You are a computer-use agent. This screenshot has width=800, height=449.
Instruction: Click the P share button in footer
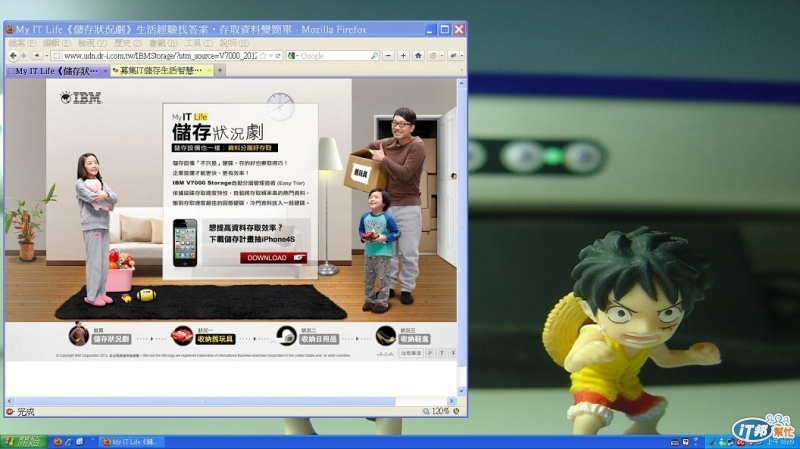coord(430,353)
